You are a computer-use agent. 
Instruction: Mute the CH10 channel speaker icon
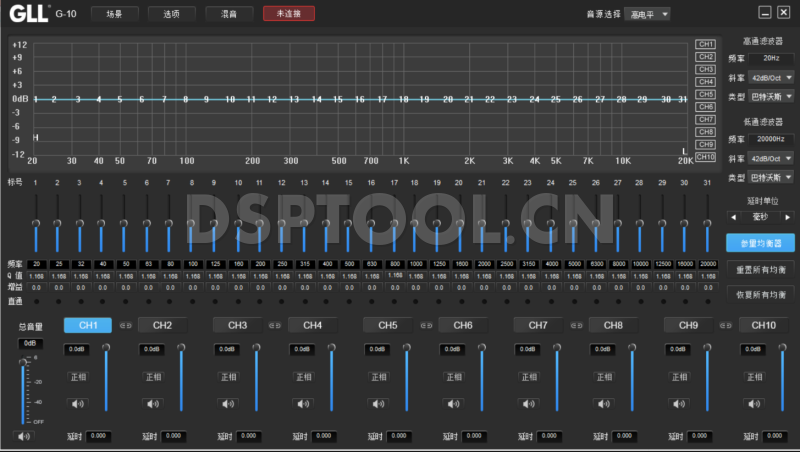(752, 403)
